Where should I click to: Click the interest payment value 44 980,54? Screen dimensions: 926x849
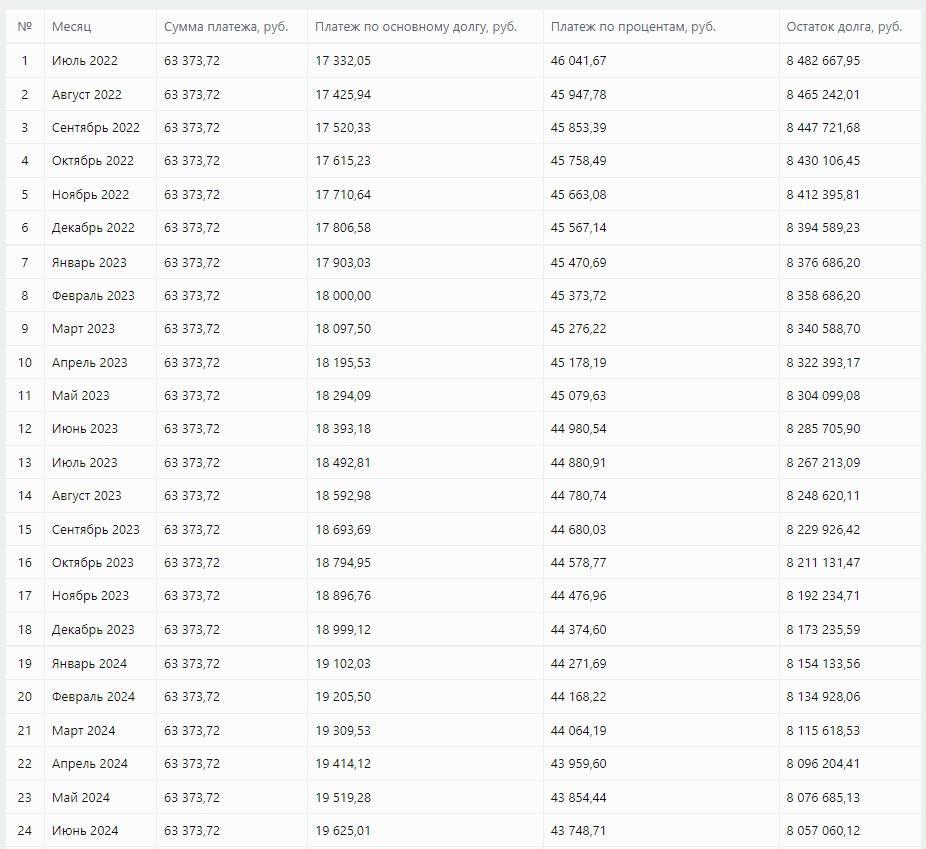click(x=578, y=429)
